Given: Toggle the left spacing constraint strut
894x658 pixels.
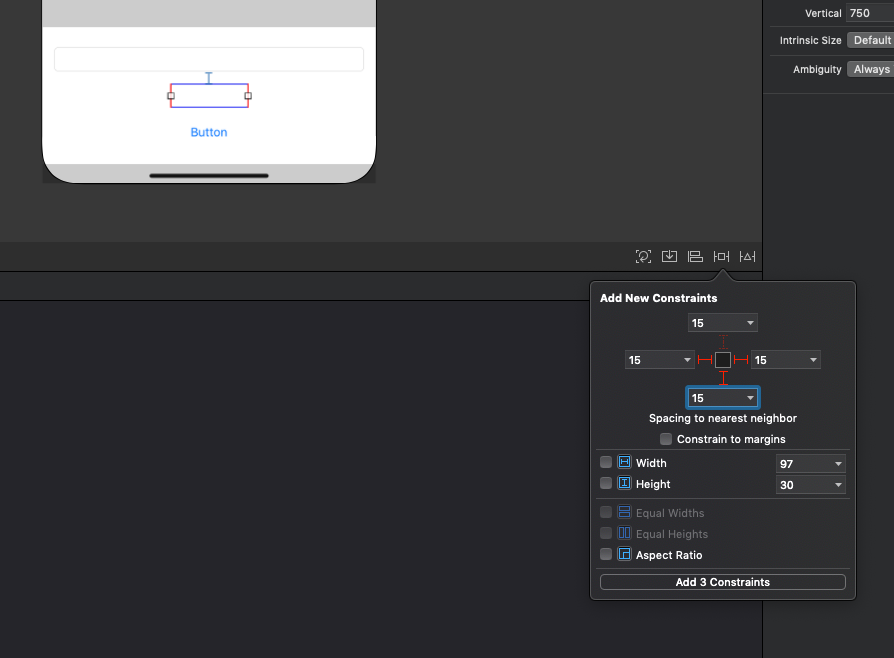Looking at the screenshot, I should tap(705, 360).
